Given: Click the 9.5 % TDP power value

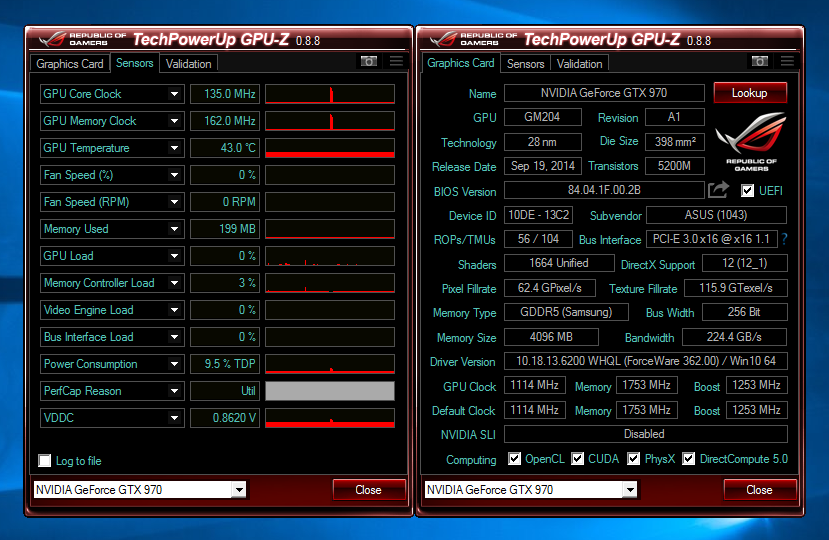Looking at the screenshot, I should click(225, 364).
